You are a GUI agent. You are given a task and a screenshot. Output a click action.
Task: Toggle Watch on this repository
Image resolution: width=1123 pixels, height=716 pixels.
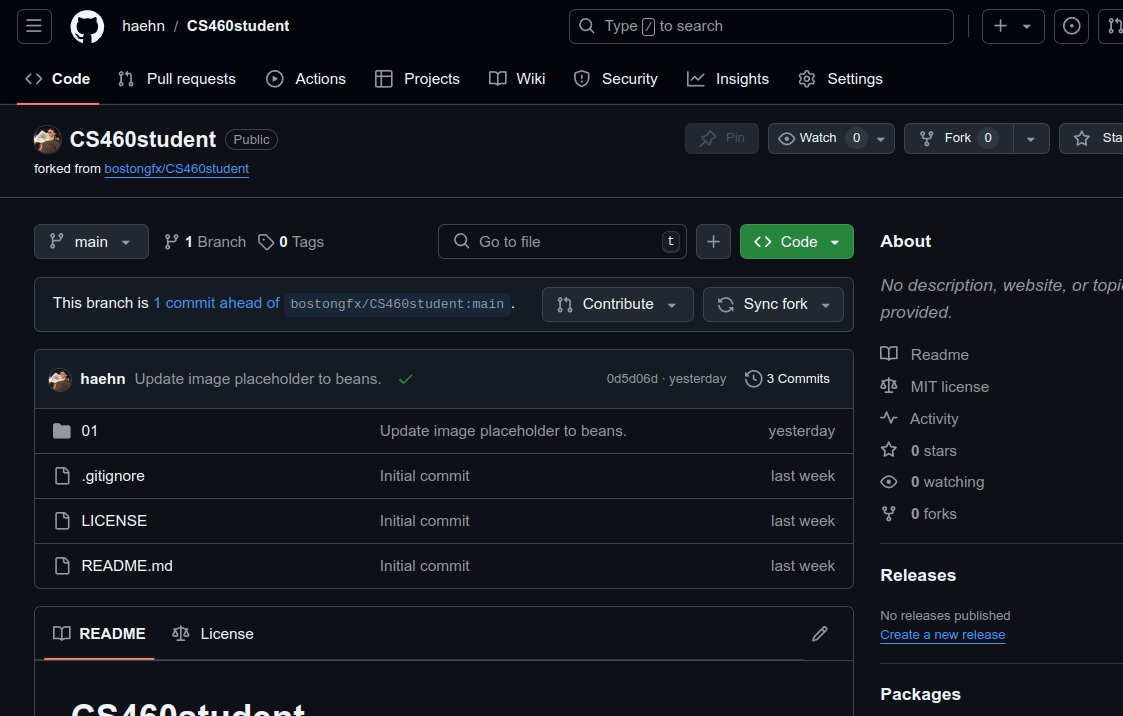click(x=818, y=138)
